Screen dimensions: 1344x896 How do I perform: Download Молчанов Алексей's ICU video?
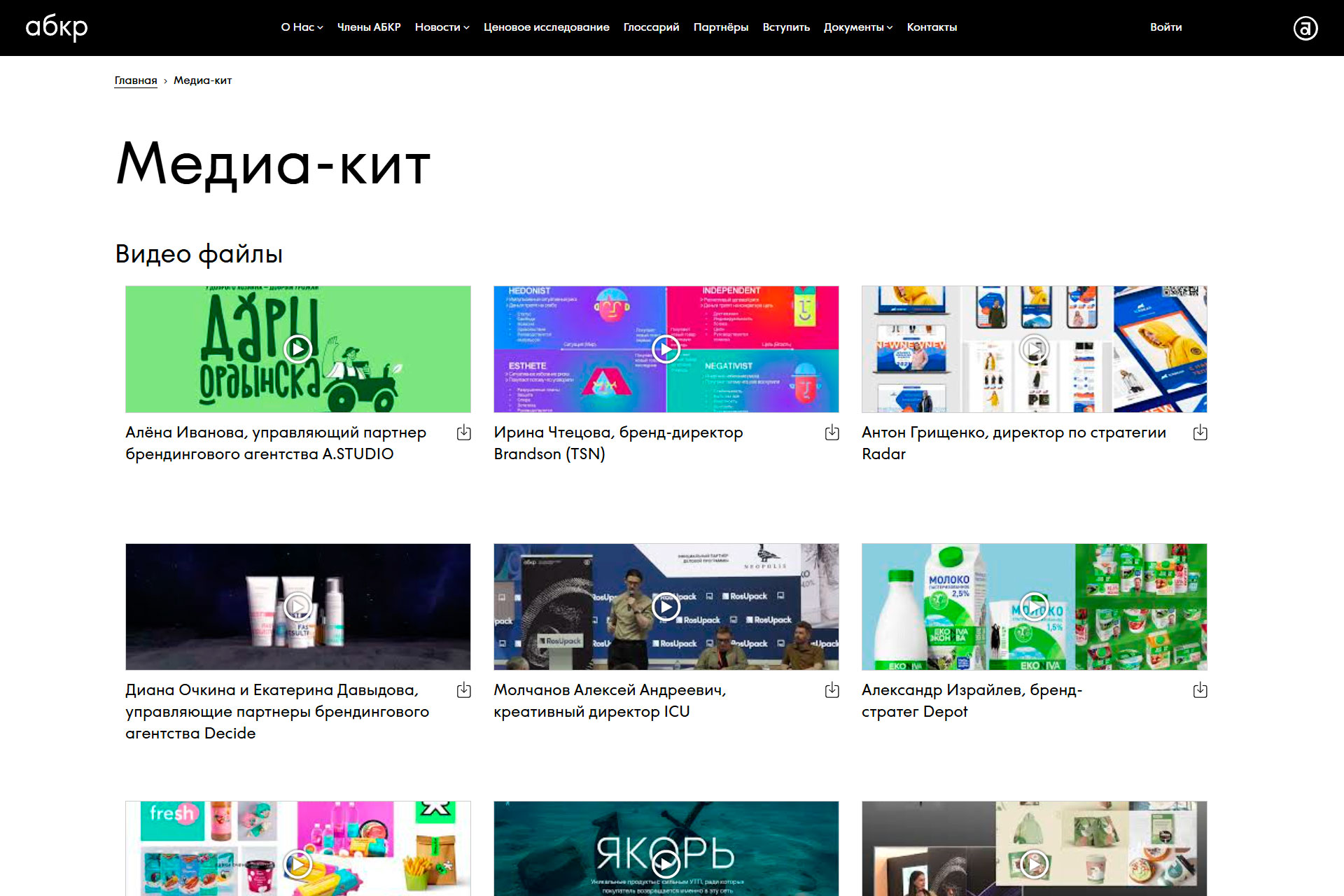click(832, 690)
